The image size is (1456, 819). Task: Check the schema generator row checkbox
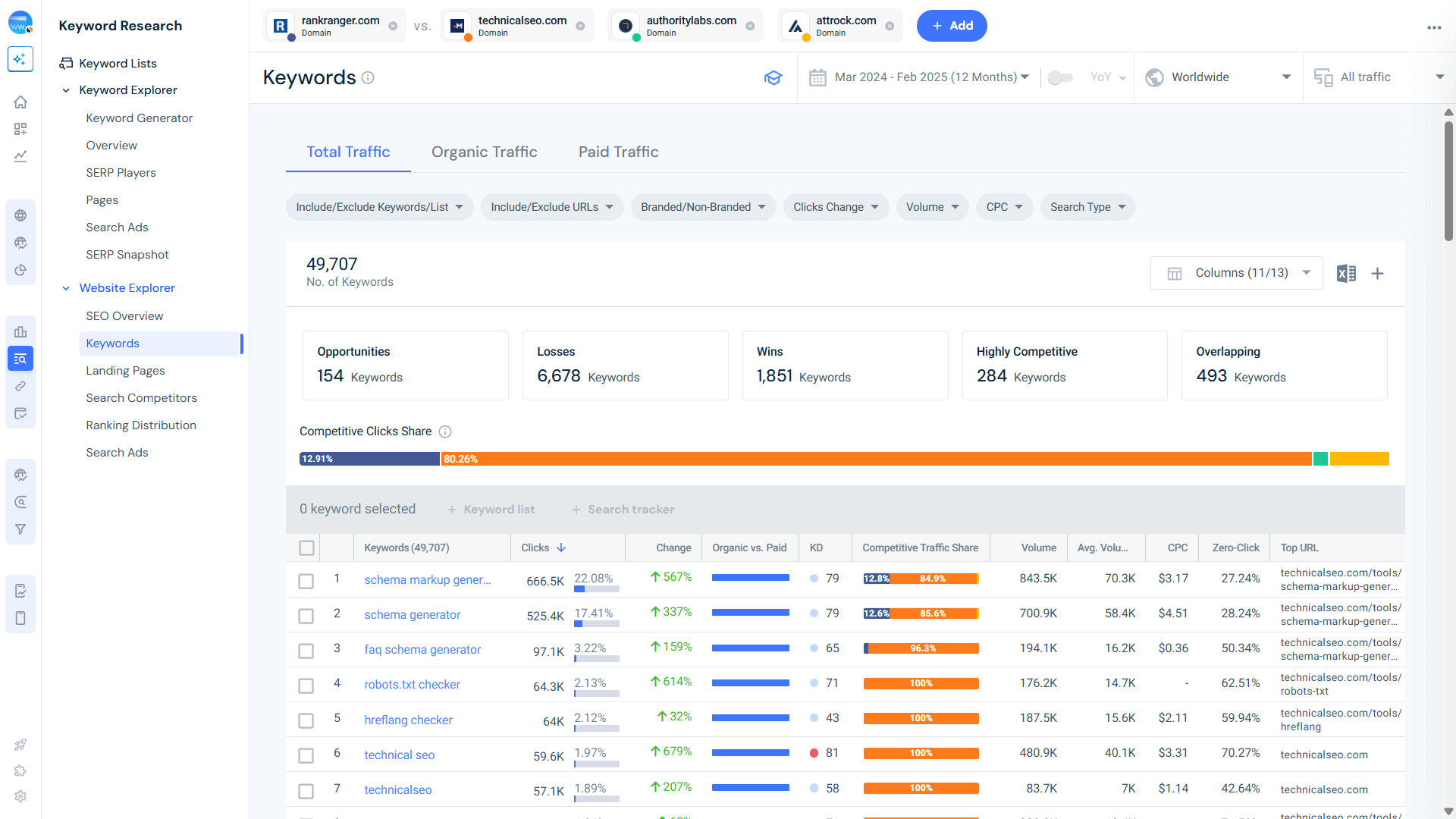(306, 616)
